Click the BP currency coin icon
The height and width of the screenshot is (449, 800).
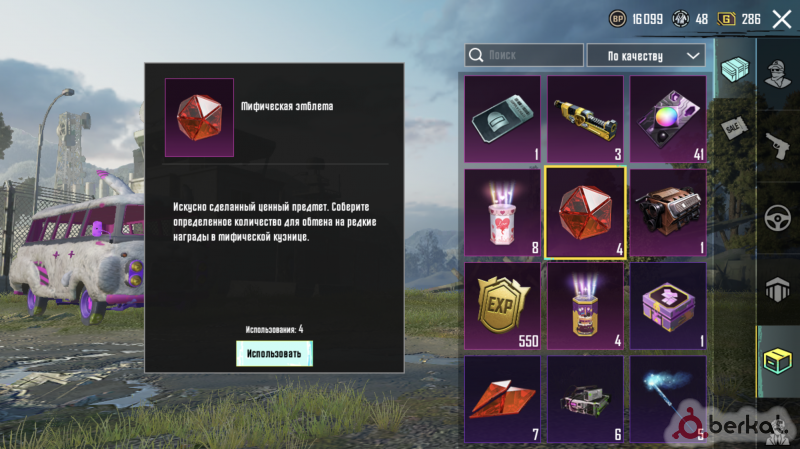coord(617,19)
